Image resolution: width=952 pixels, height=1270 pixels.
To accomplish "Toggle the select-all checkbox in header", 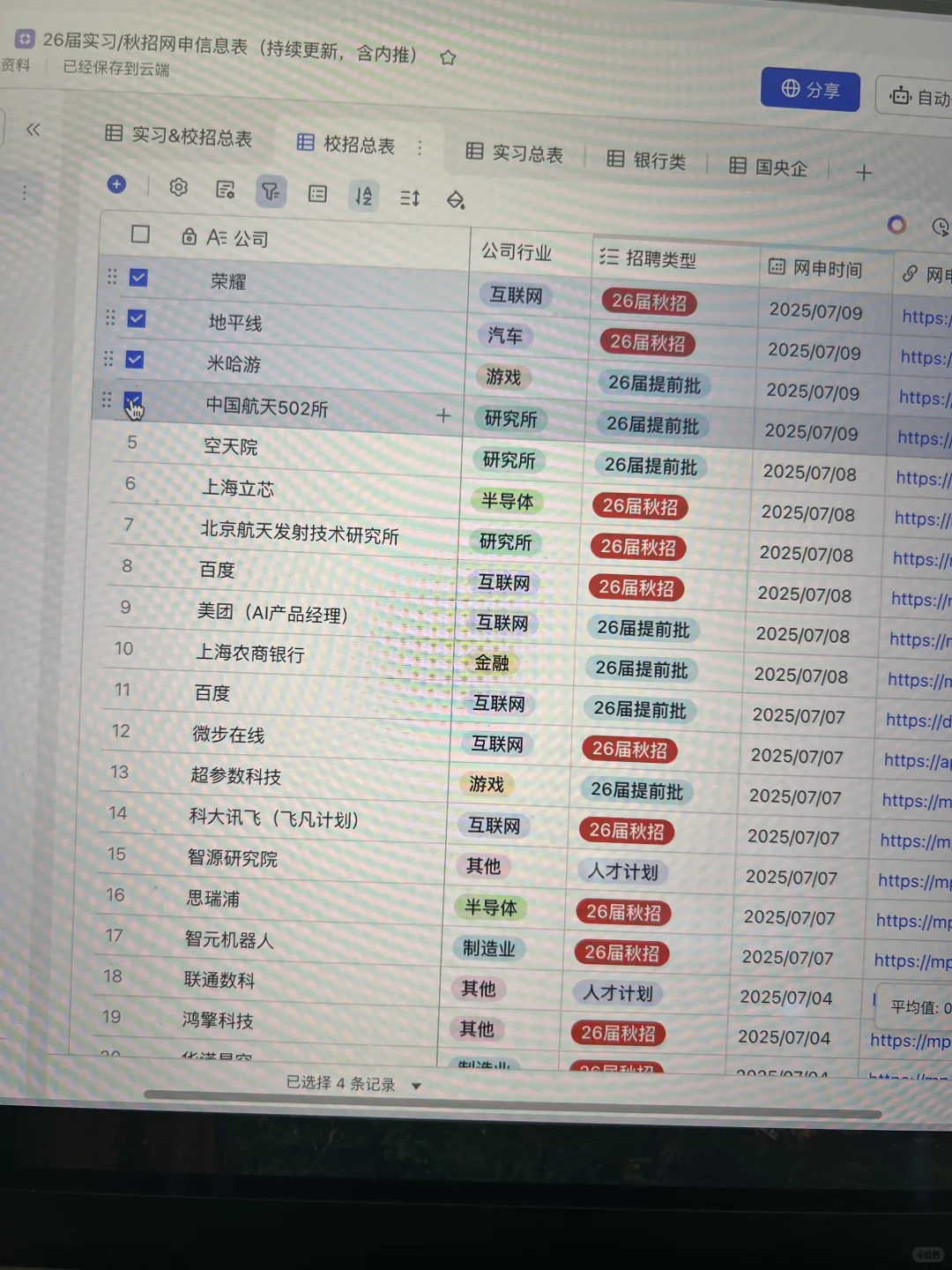I will (x=140, y=234).
